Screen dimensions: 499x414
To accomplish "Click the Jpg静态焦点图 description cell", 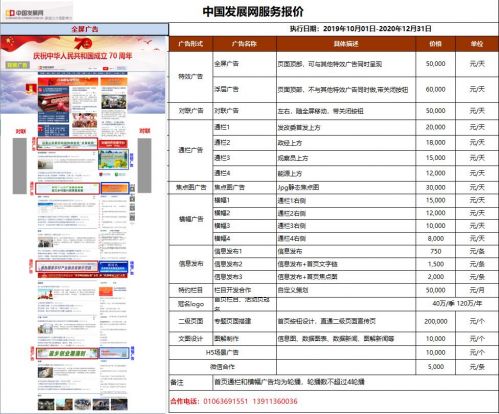I will pos(346,187).
